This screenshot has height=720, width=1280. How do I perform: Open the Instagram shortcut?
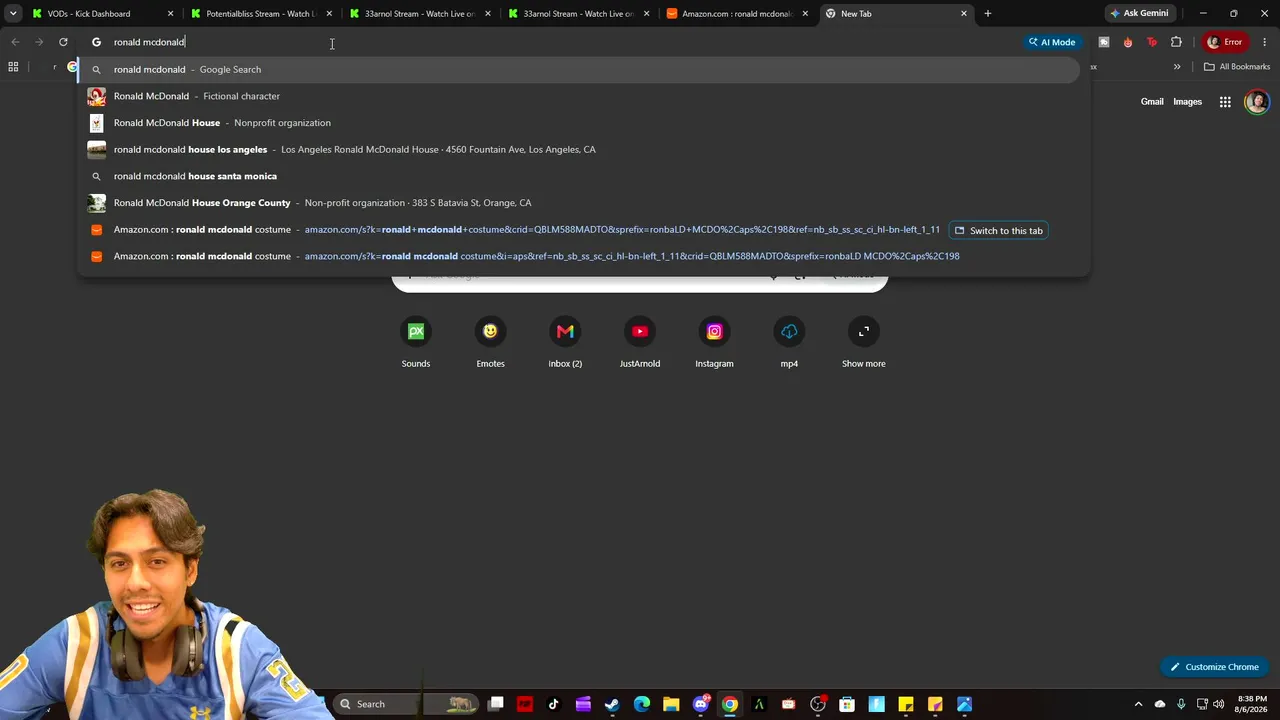coord(714,342)
